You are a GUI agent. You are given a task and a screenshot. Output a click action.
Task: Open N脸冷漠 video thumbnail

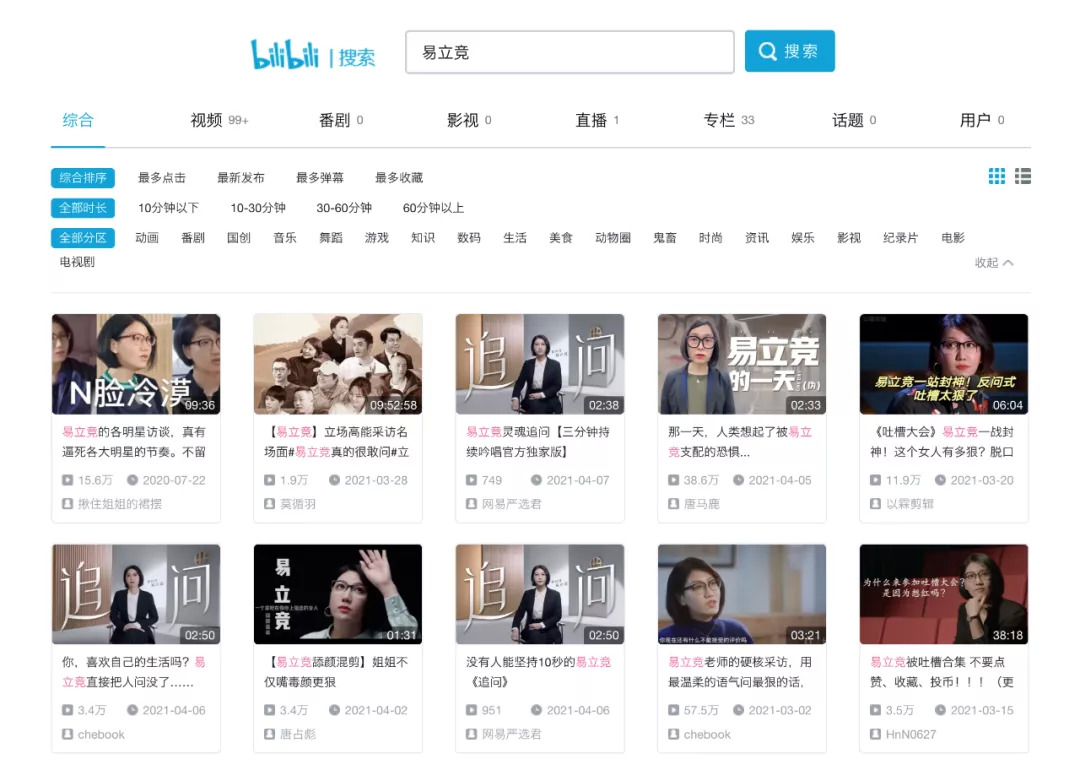coord(136,364)
